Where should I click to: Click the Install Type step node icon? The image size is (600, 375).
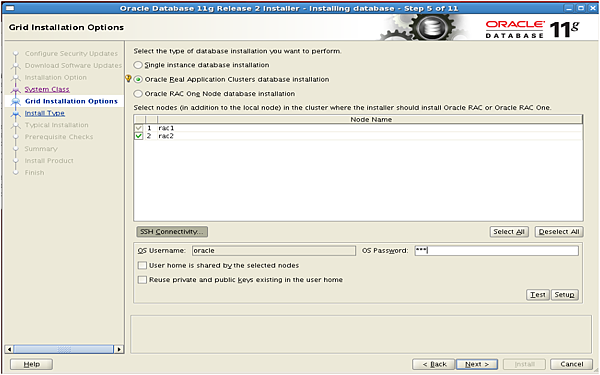[16, 114]
